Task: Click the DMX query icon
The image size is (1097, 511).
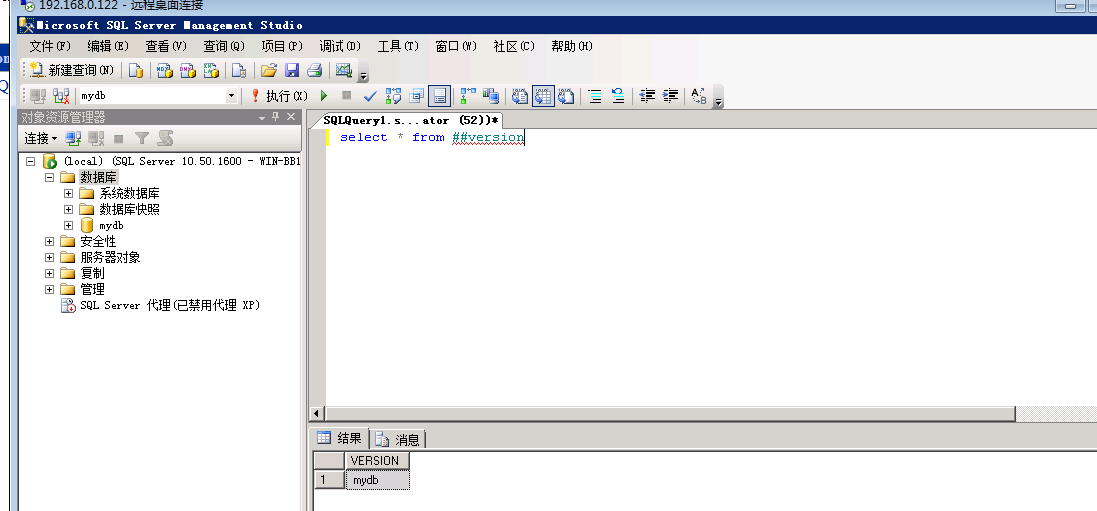Action: click(187, 71)
